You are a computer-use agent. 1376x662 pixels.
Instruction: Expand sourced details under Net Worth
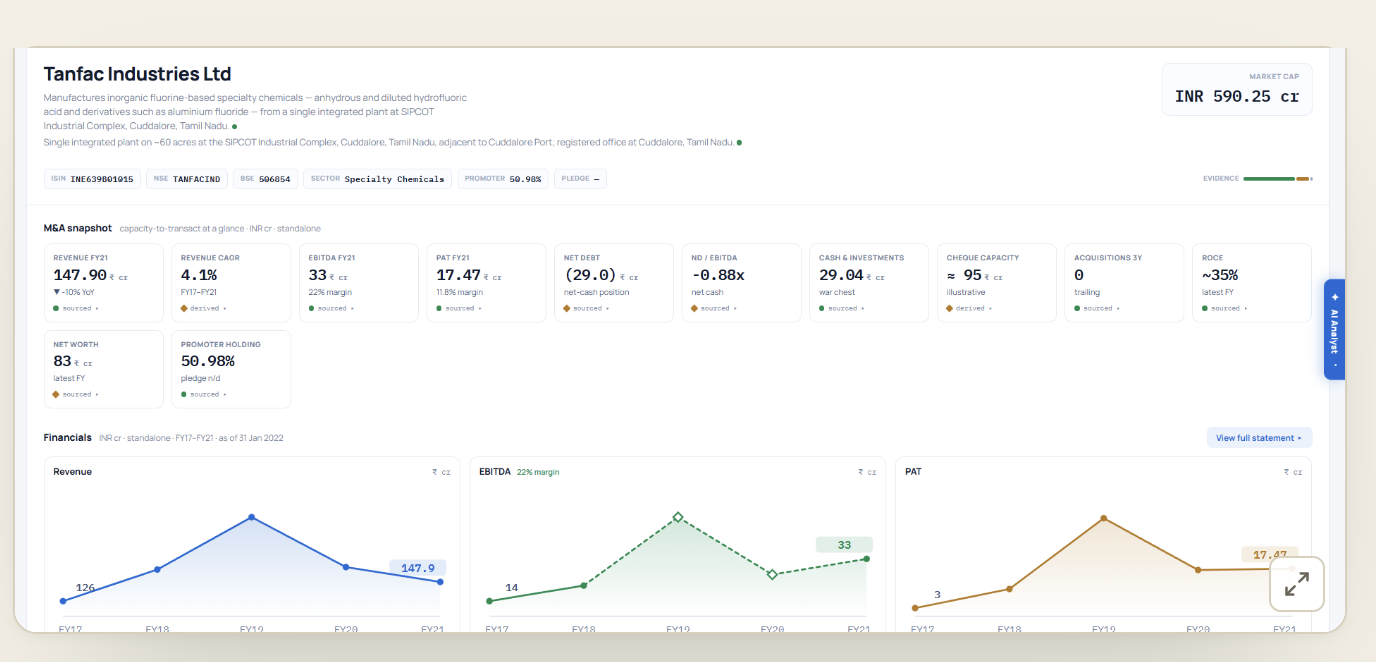(77, 394)
